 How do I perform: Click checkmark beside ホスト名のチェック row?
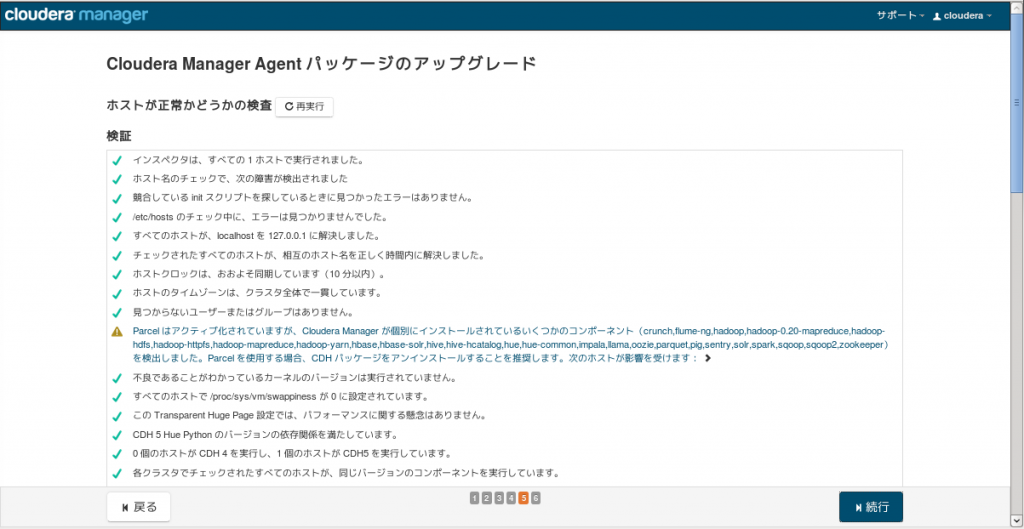tap(117, 179)
